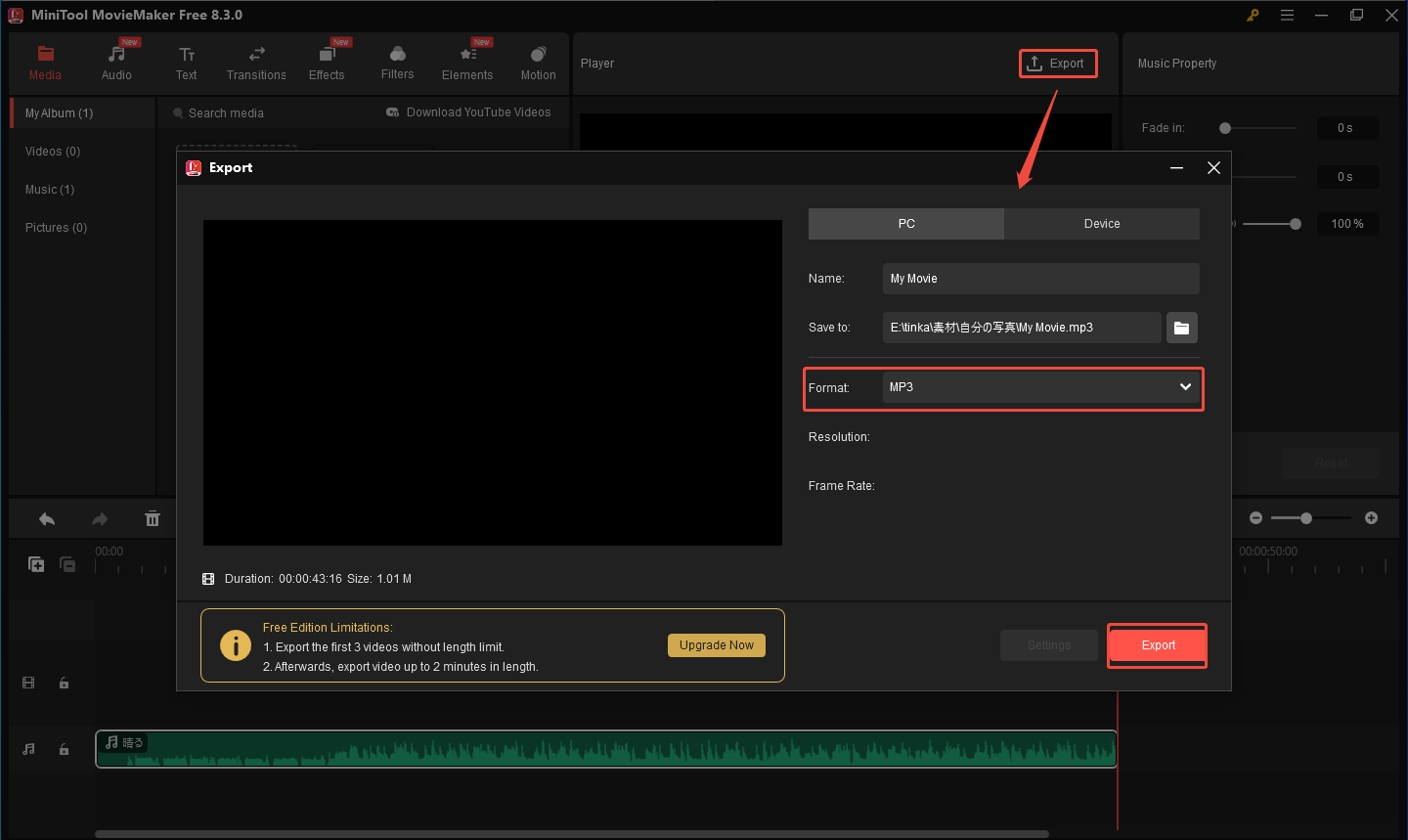
Task: Switch to the PC export tab
Action: point(906,224)
